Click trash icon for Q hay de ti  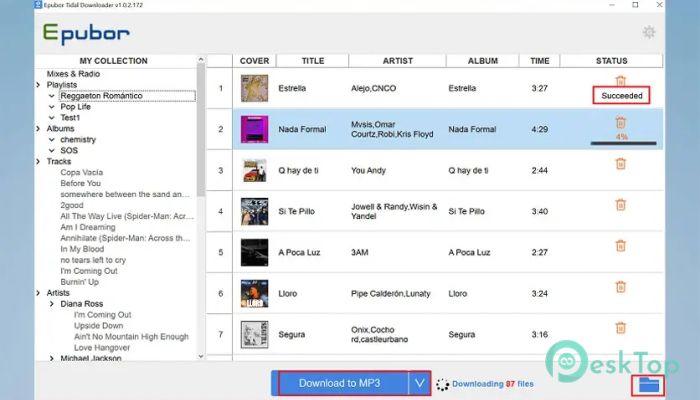point(621,163)
